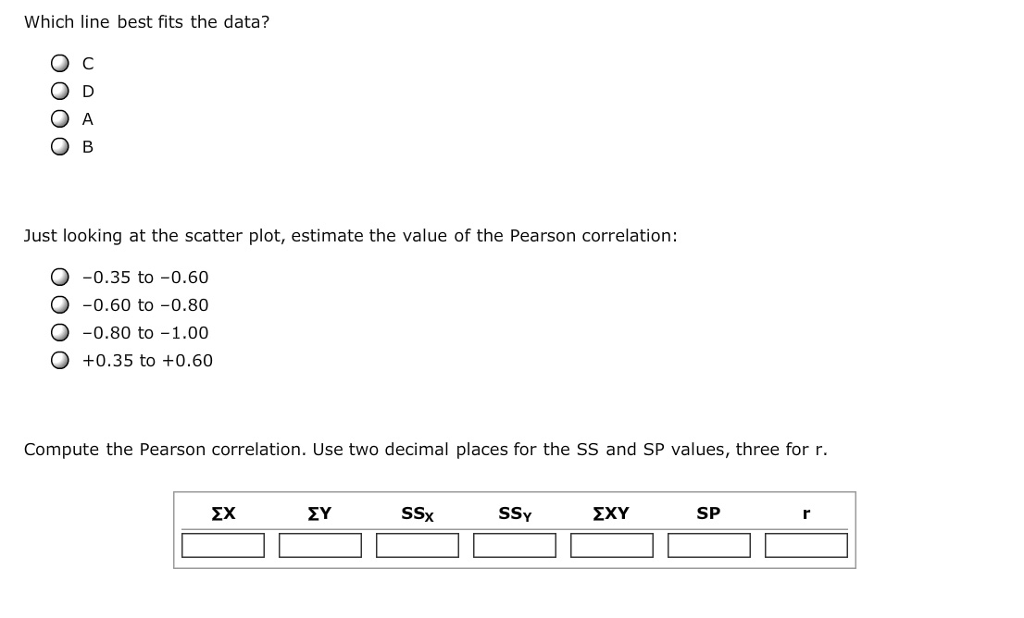Screen dimensions: 1024x618
Task: Click the ΣY answer input box
Action: coord(320,545)
